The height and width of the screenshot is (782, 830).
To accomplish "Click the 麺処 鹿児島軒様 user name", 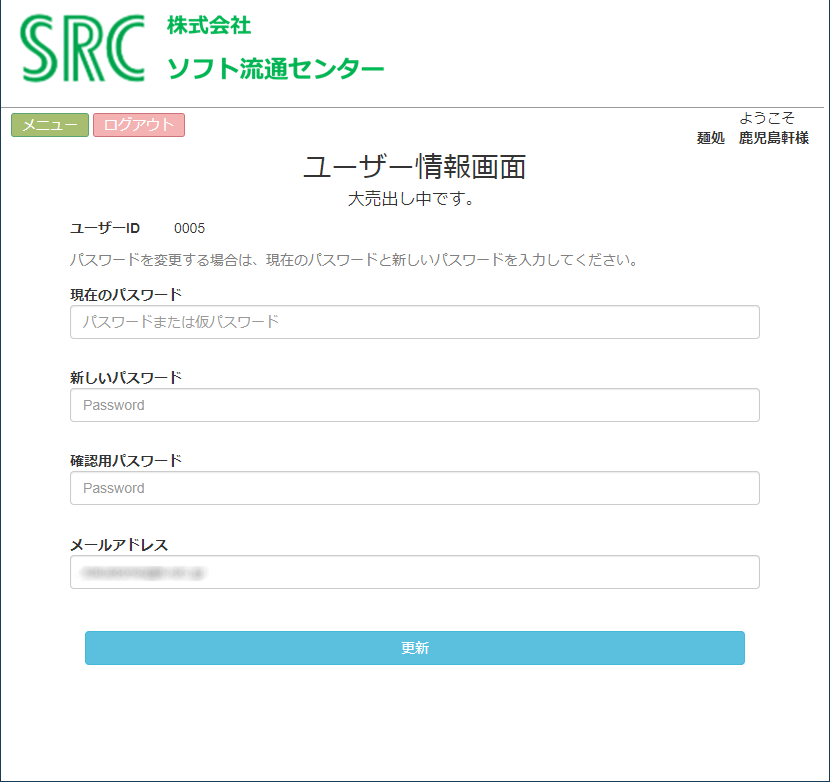I will (753, 138).
